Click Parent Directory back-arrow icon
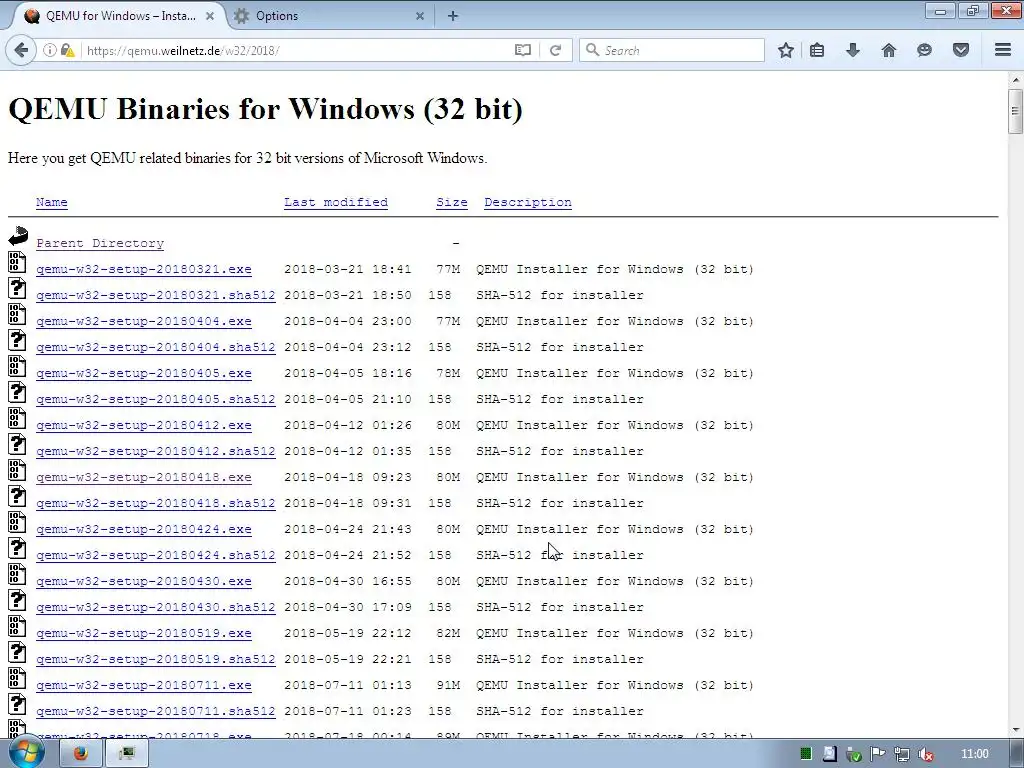The height and width of the screenshot is (768, 1024). tap(18, 236)
